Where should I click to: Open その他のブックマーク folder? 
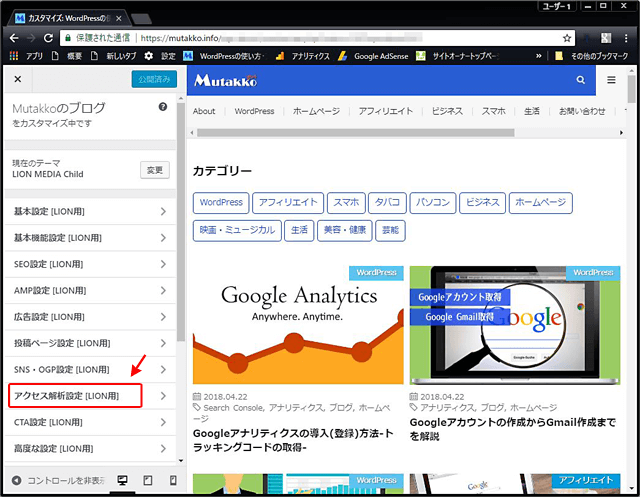591,56
